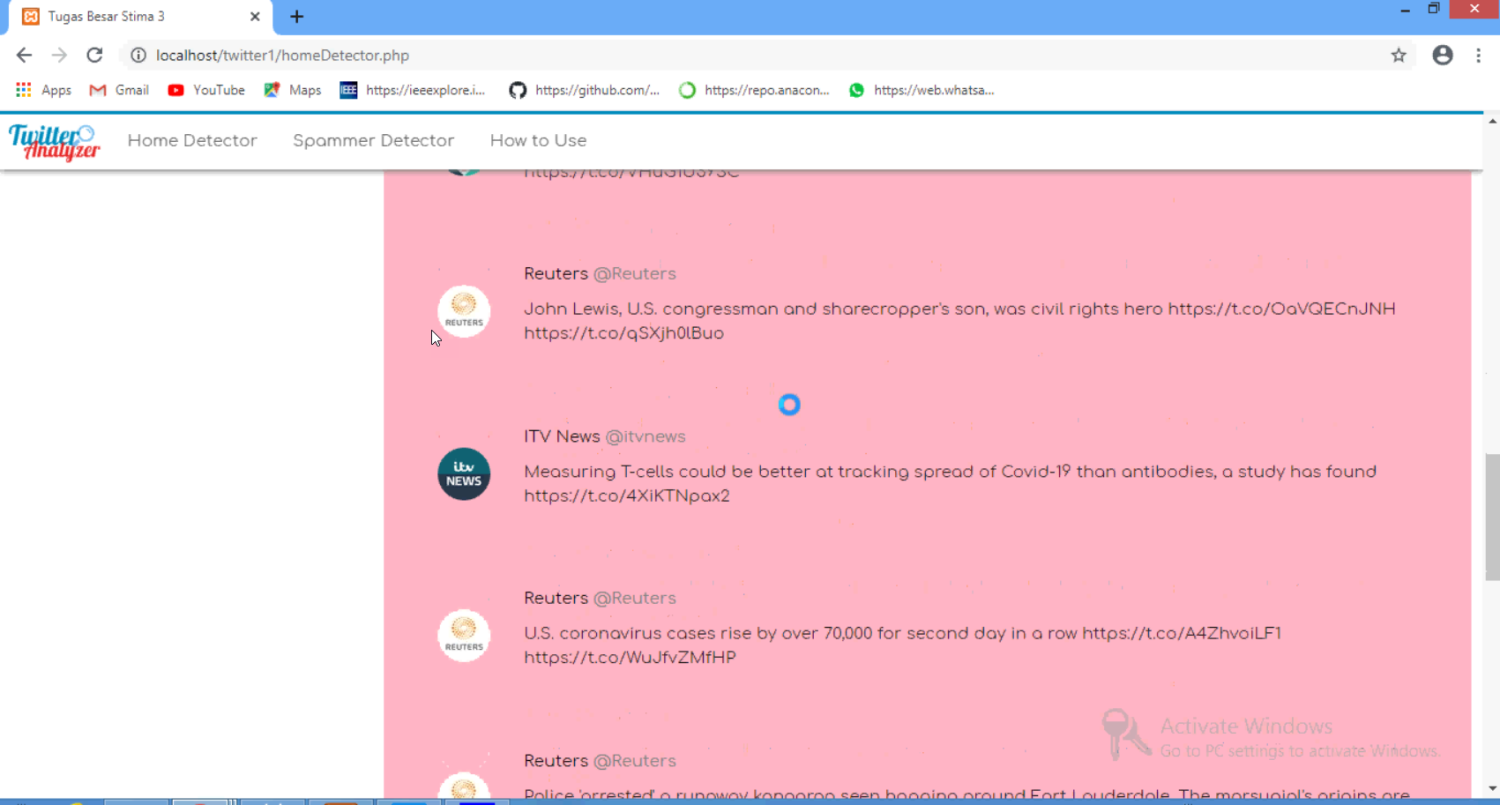Open a new browser tab
The image size is (1500, 805).
296,17
